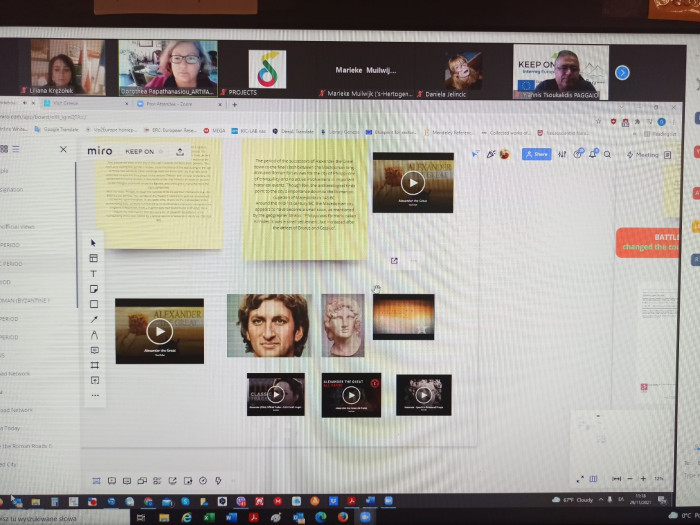This screenshot has width=700, height=525.
Task: Select Daniela Jelincic's video tile
Action: tap(463, 71)
